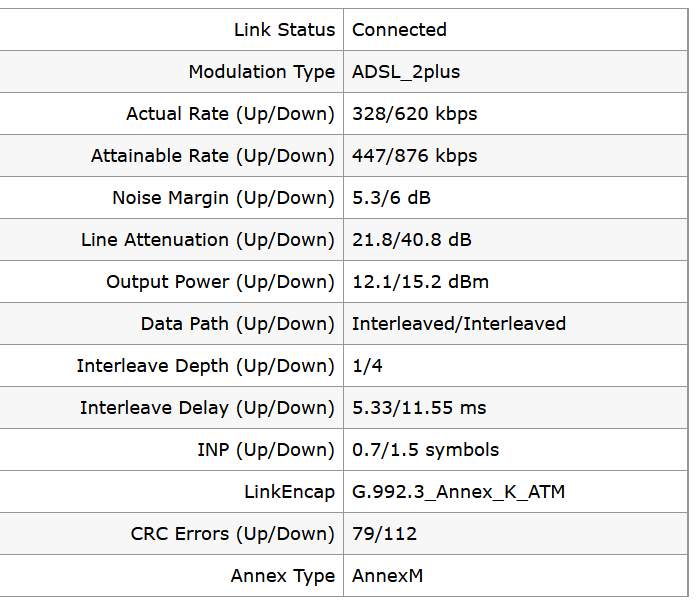Select the ADSL_2plus modulation value

coord(406,72)
